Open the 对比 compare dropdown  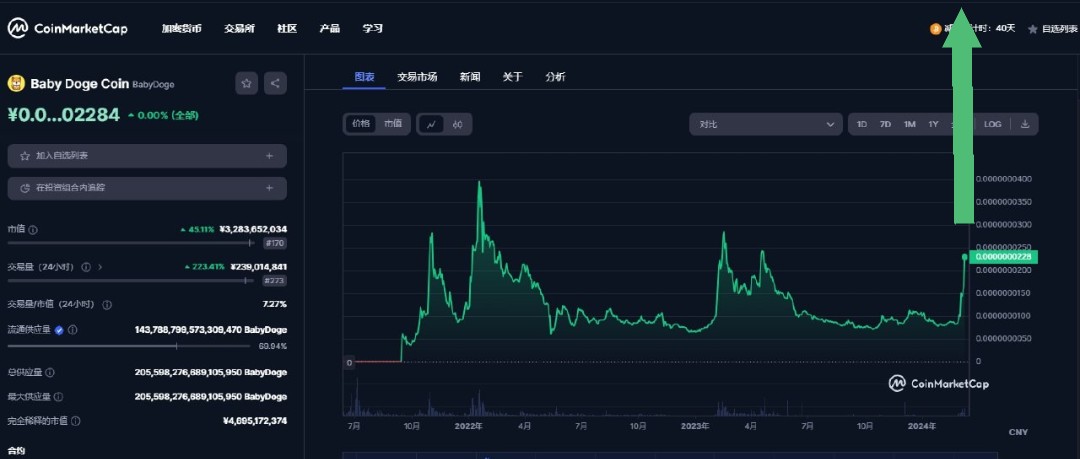[x=766, y=124]
